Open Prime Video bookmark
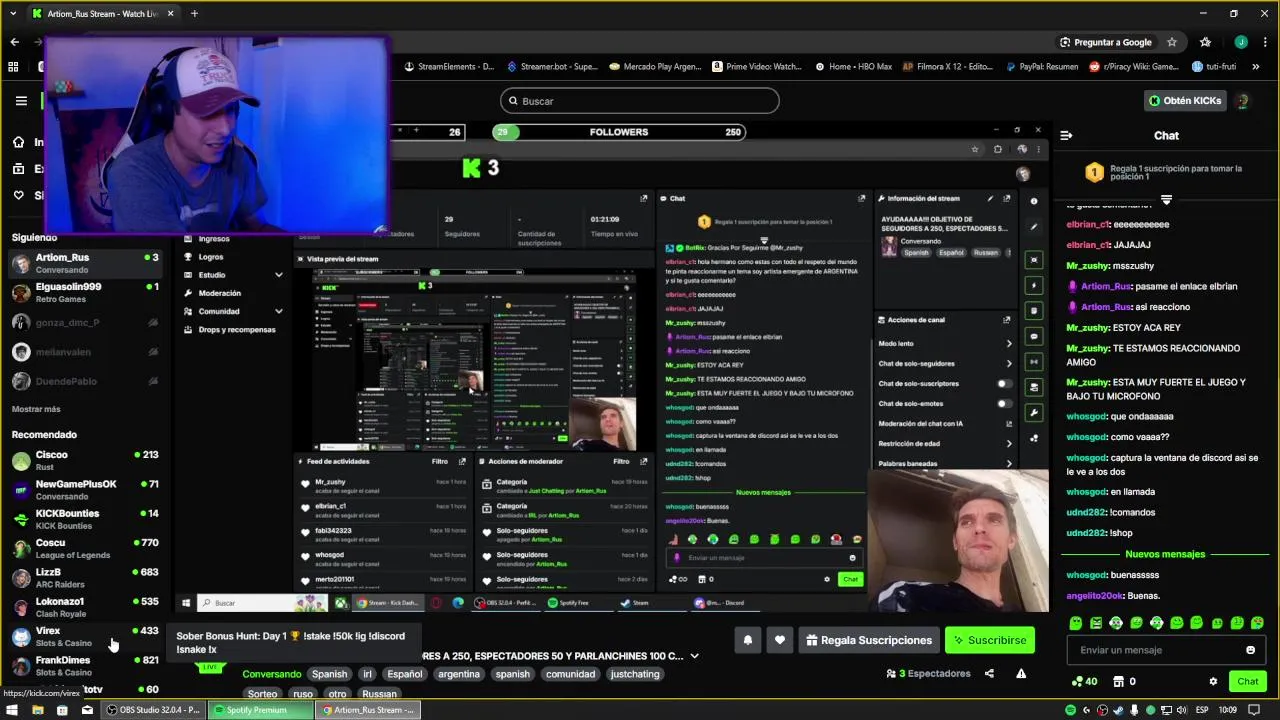This screenshot has width=1280, height=720. point(756,67)
